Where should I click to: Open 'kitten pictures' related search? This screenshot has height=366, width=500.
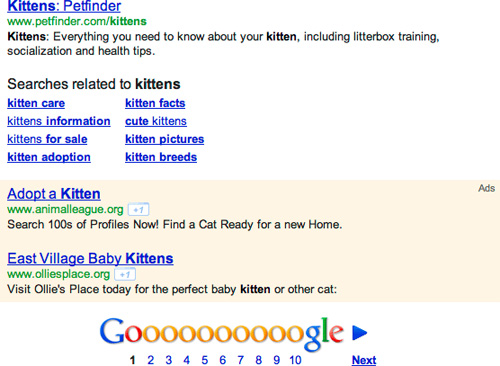[165, 139]
